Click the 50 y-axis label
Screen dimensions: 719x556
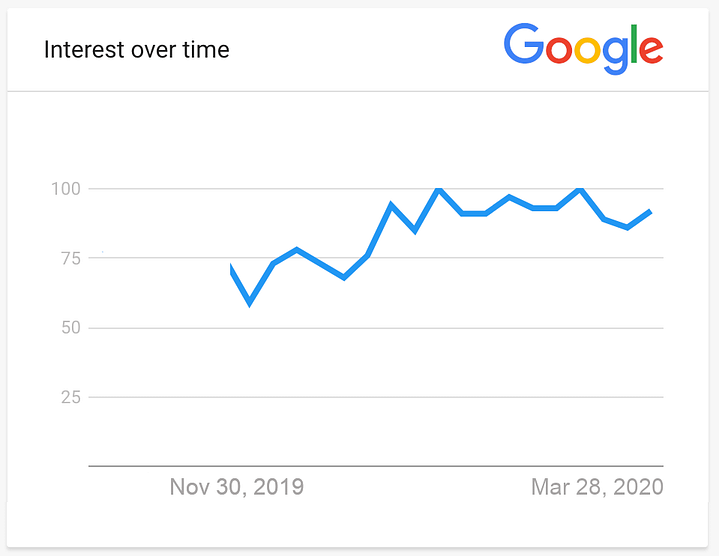pos(71,327)
